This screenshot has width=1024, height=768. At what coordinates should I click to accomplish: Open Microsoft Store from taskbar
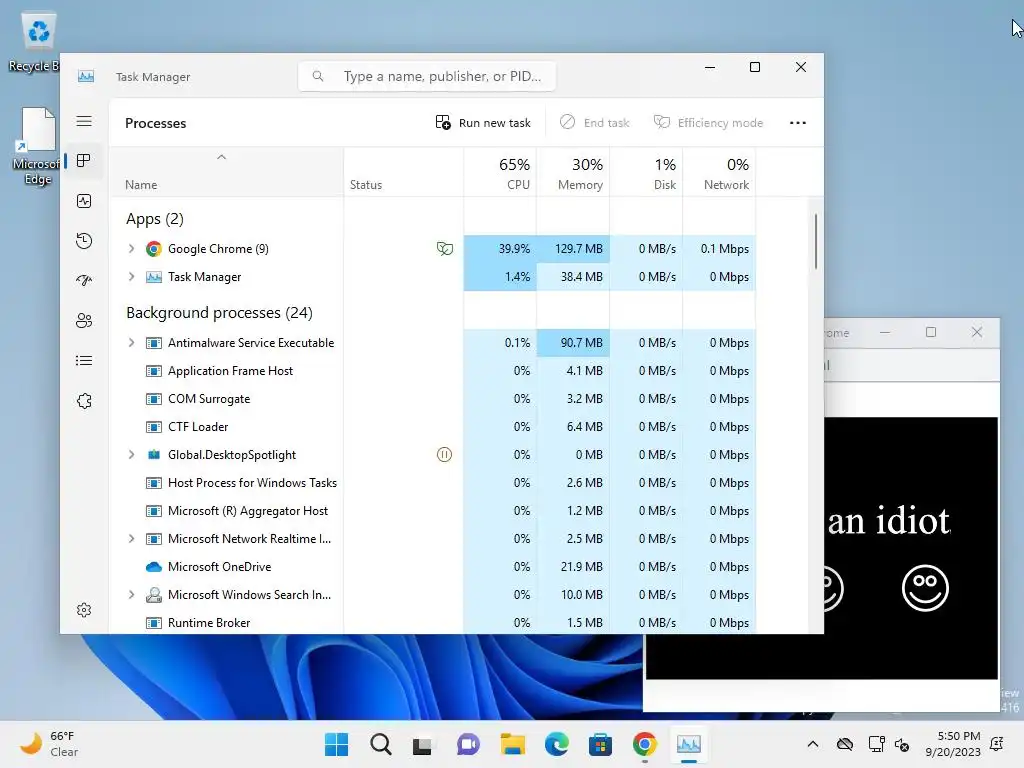point(600,744)
